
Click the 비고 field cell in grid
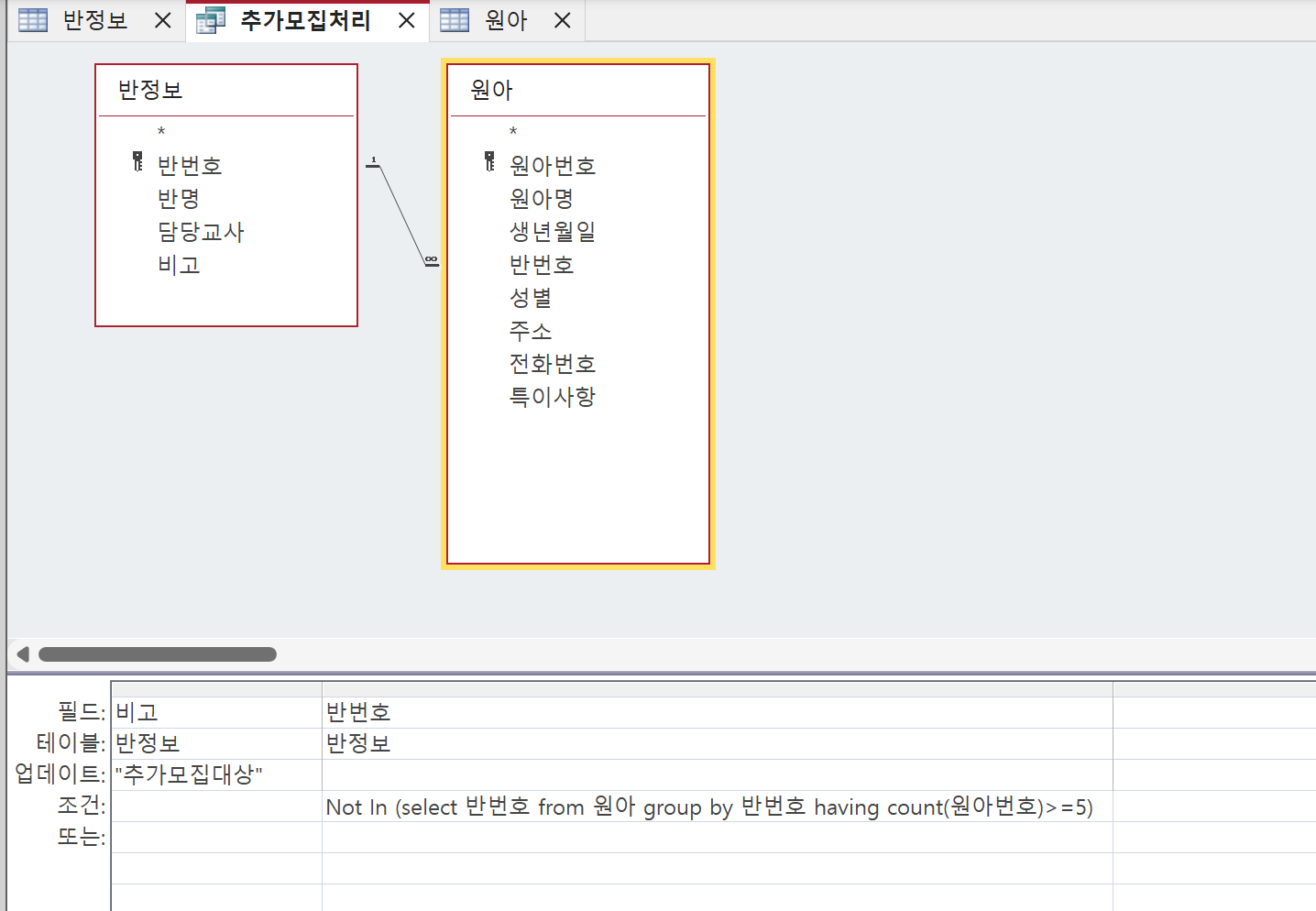[216, 712]
